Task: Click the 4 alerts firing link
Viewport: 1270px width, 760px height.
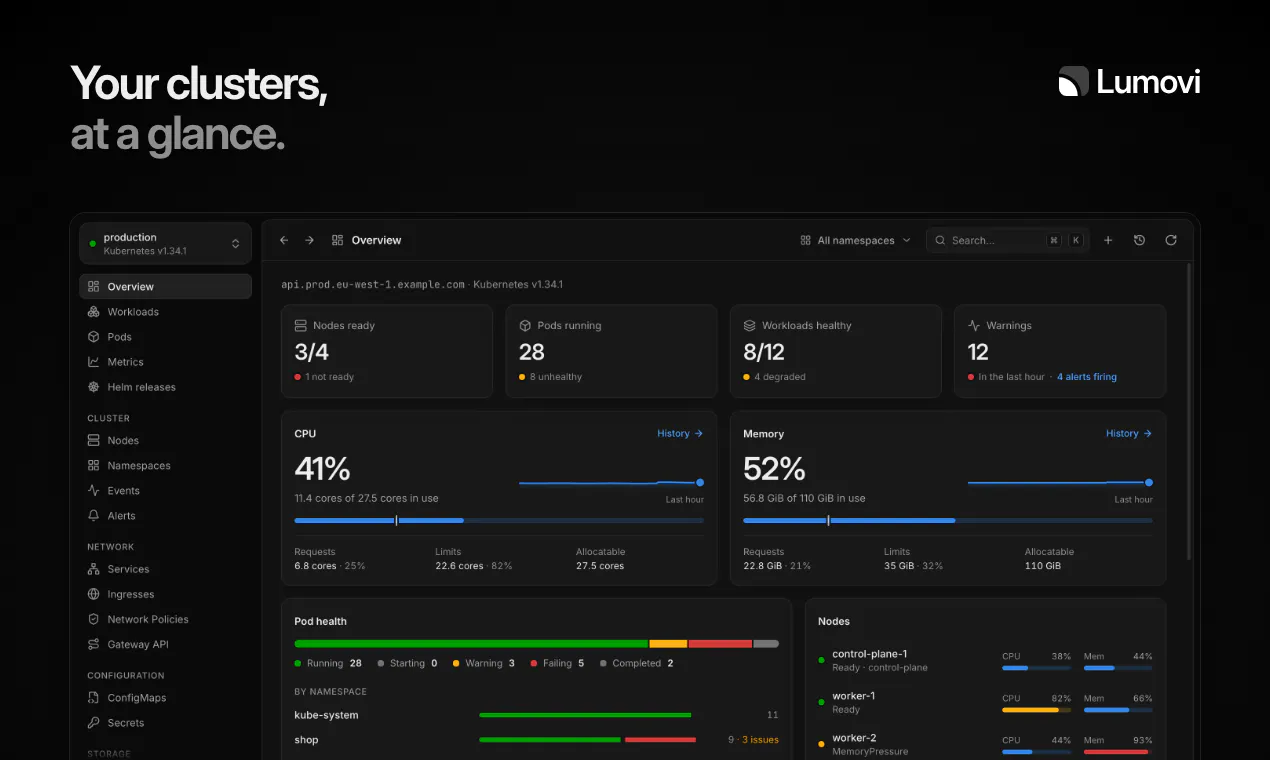Action: click(1087, 377)
